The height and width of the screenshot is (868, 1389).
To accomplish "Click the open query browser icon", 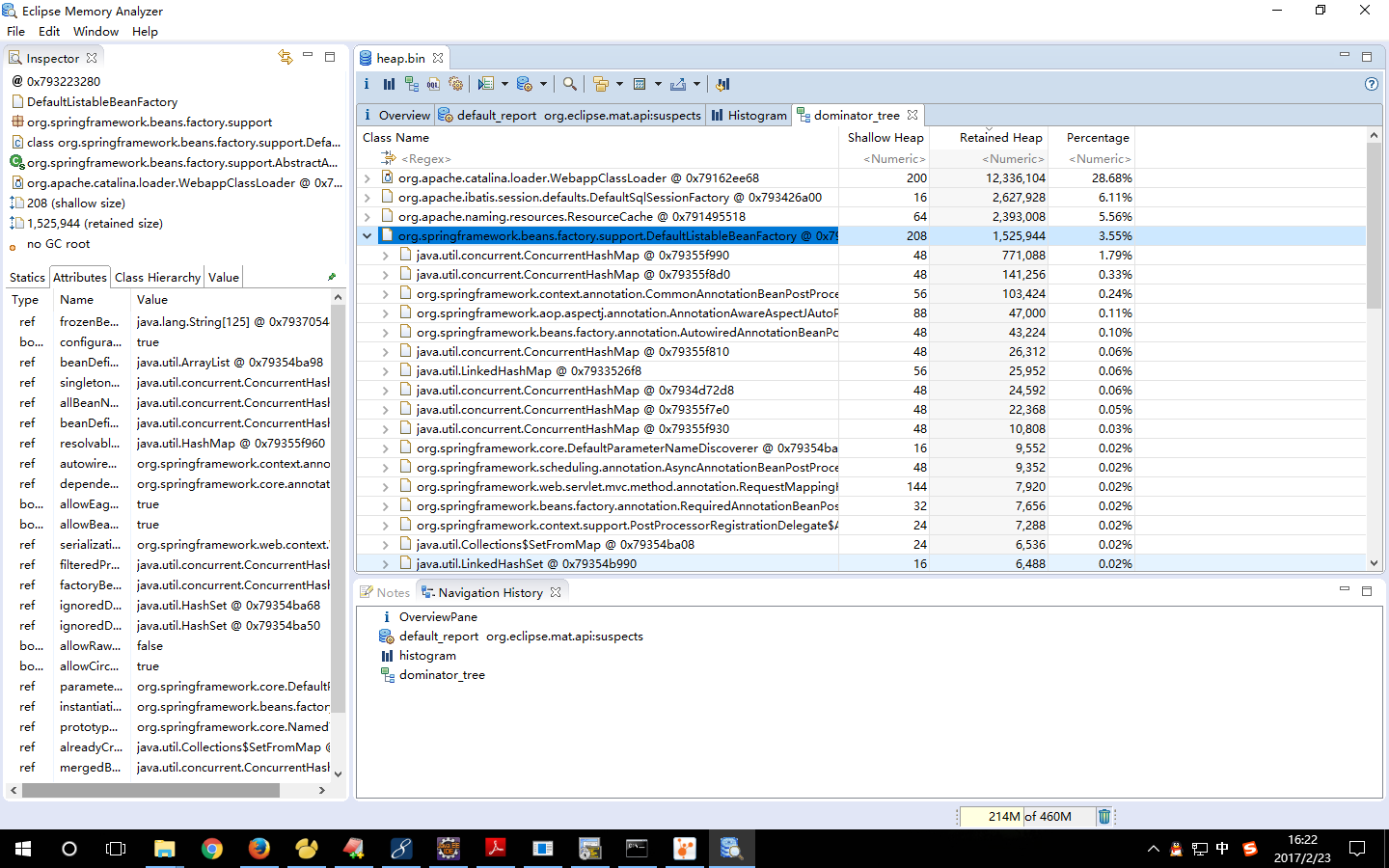I will click(x=525, y=84).
